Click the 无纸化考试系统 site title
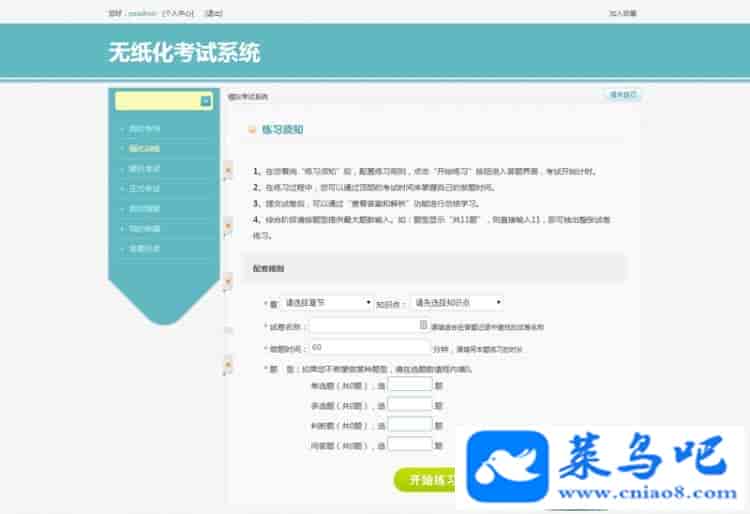 (184, 52)
